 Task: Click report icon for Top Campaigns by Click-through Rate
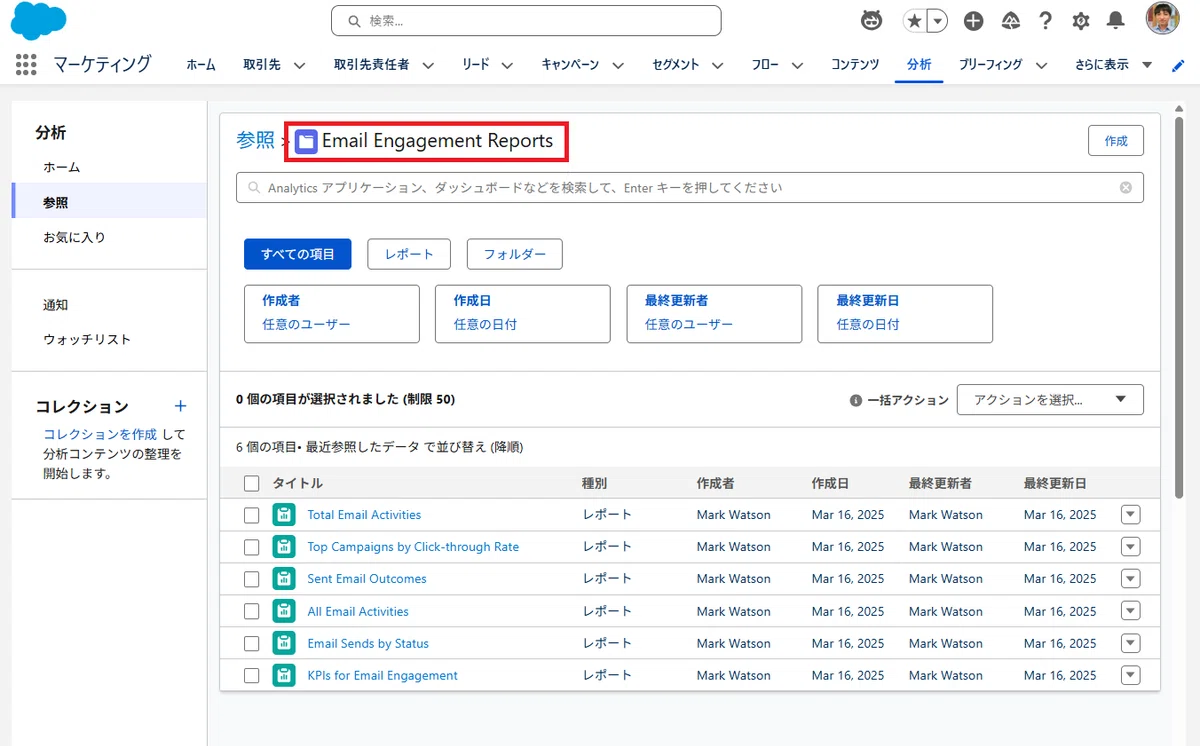[x=284, y=547]
